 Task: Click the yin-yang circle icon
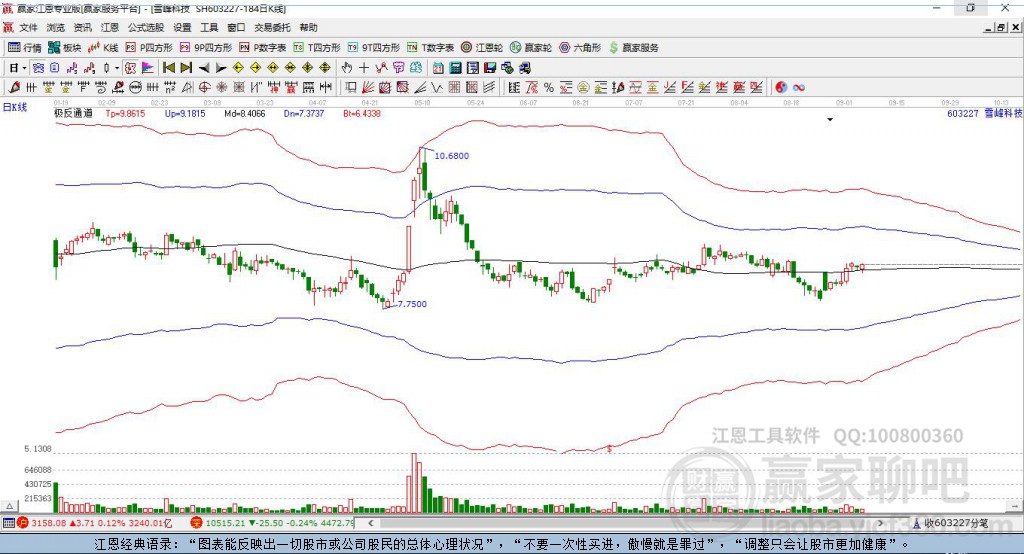pos(781,87)
